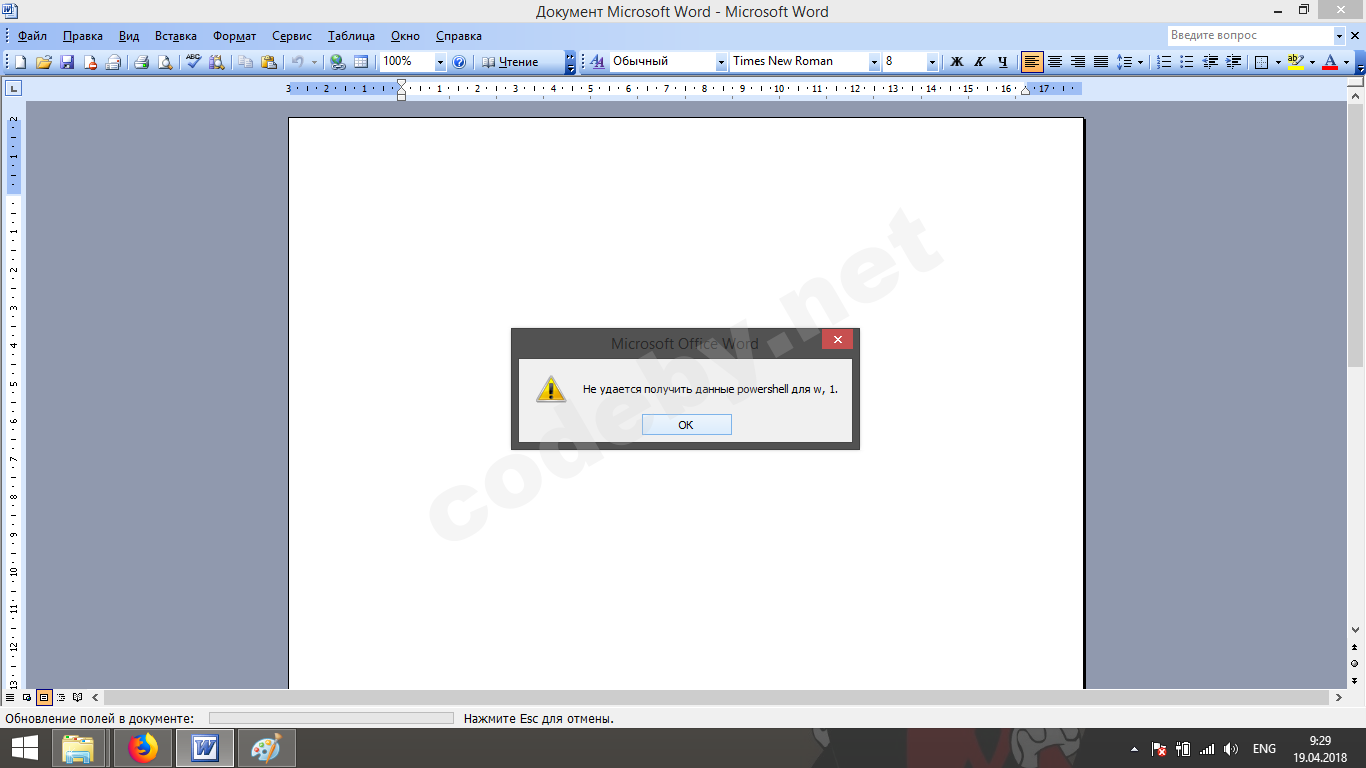Align text to the left
1366x768 pixels.
[x=1031, y=62]
